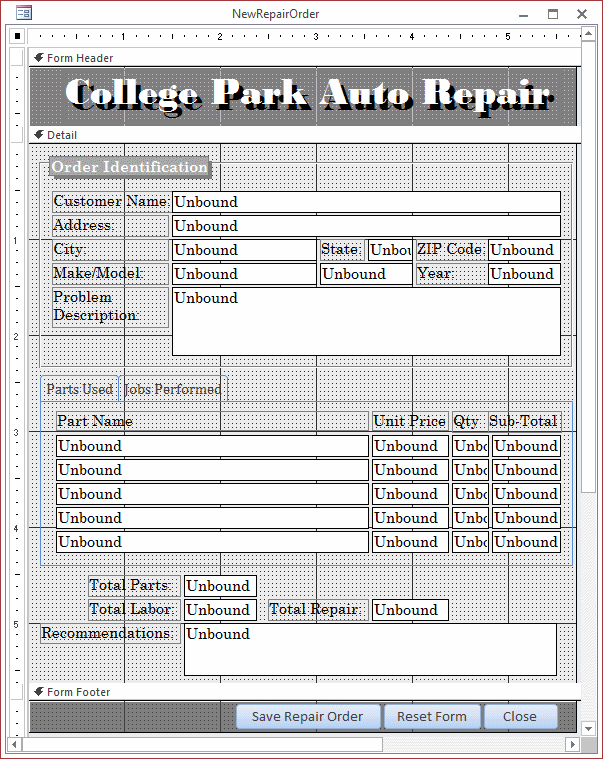
Task: Select the Unit Price column label
Action: point(410,421)
